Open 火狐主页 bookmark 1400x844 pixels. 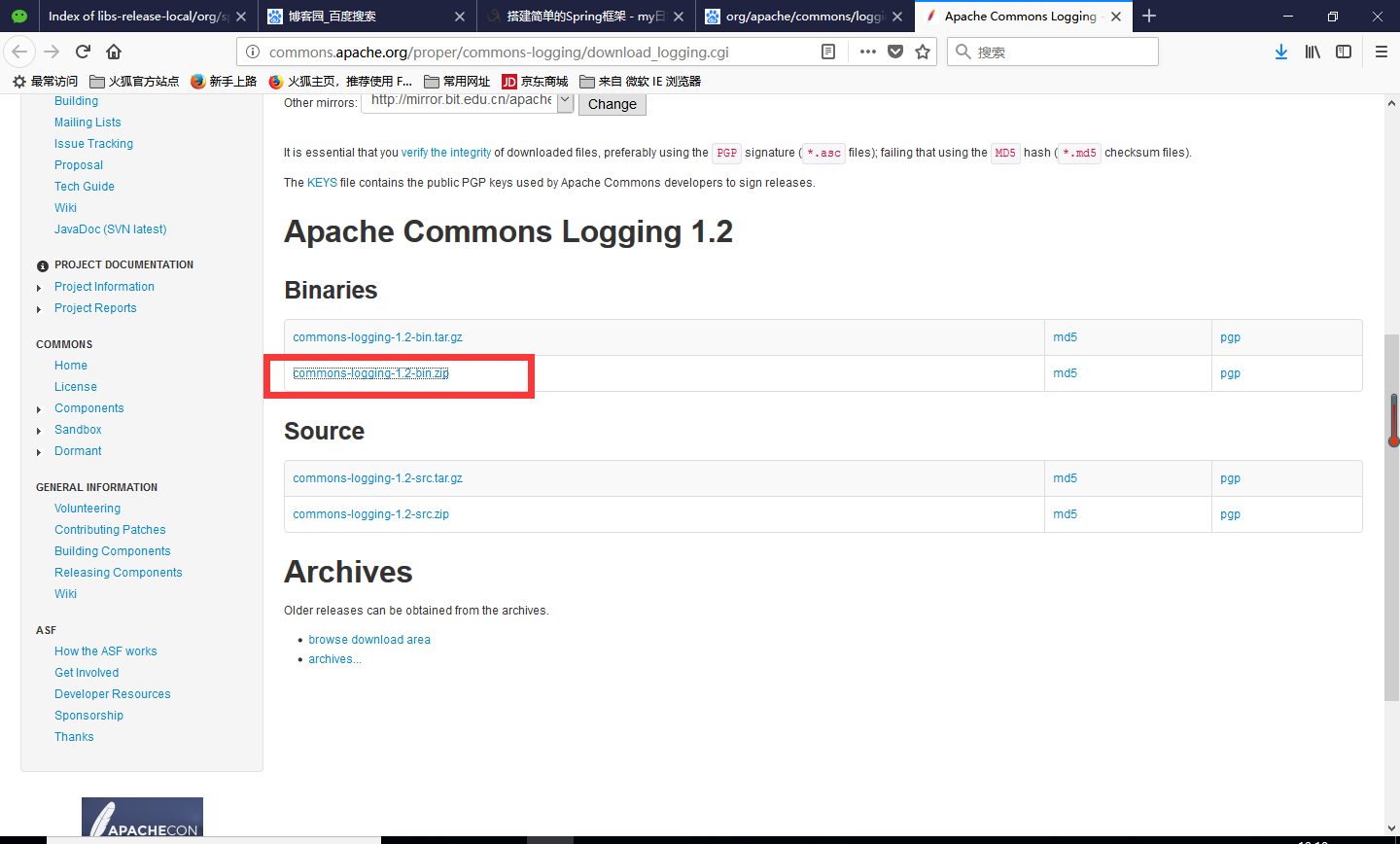pyautogui.click(x=340, y=81)
